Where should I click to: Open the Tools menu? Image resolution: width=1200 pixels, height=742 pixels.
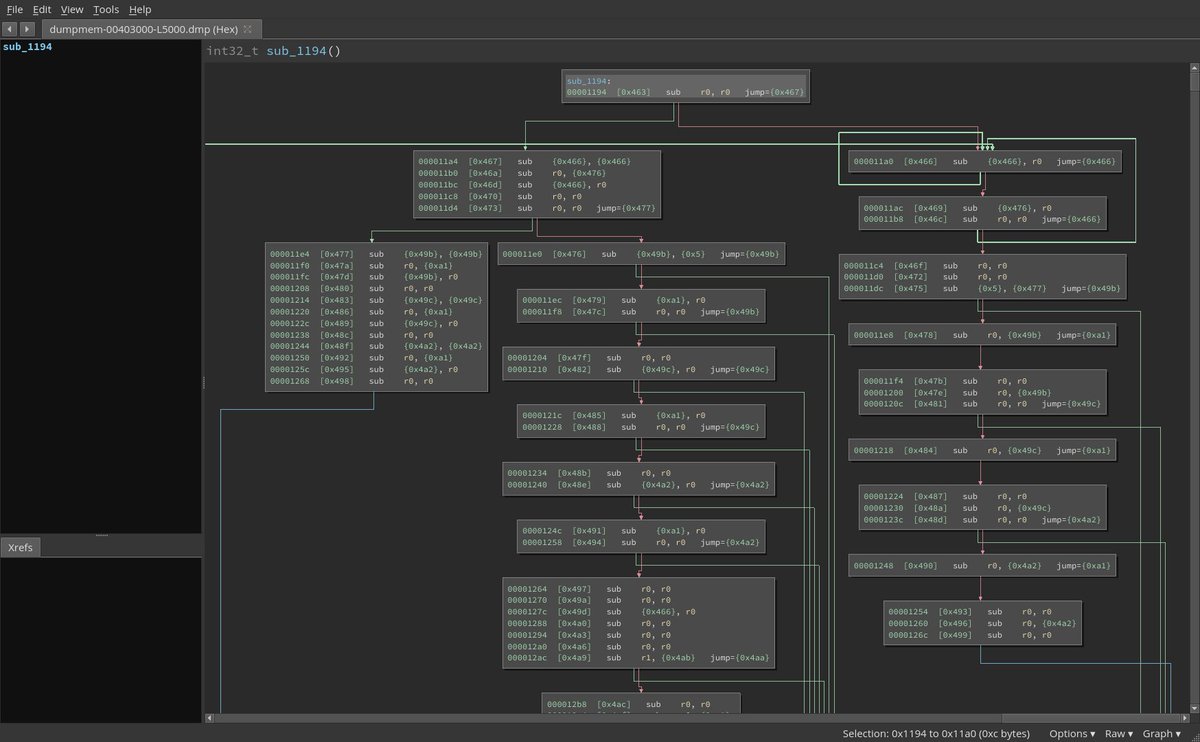pos(106,9)
